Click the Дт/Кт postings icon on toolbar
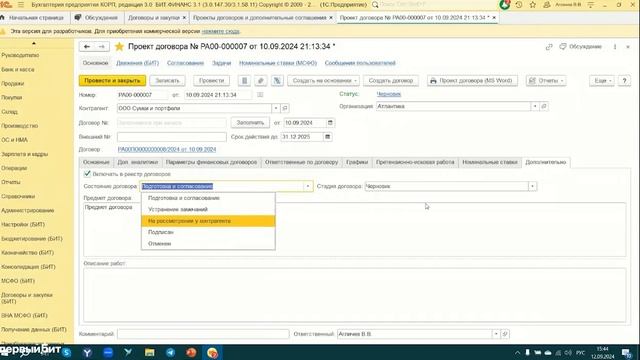This screenshot has height=360, width=640. 277,80
